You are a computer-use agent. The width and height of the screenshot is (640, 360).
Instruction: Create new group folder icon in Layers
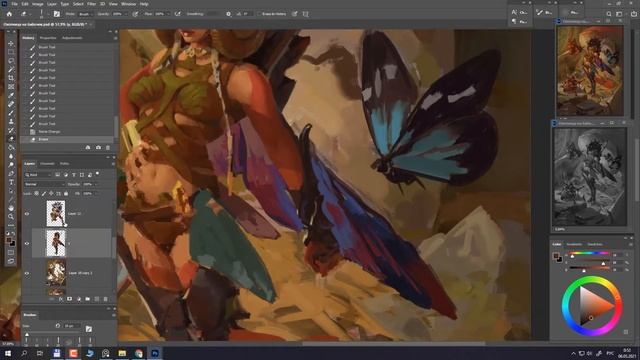pos(87,299)
